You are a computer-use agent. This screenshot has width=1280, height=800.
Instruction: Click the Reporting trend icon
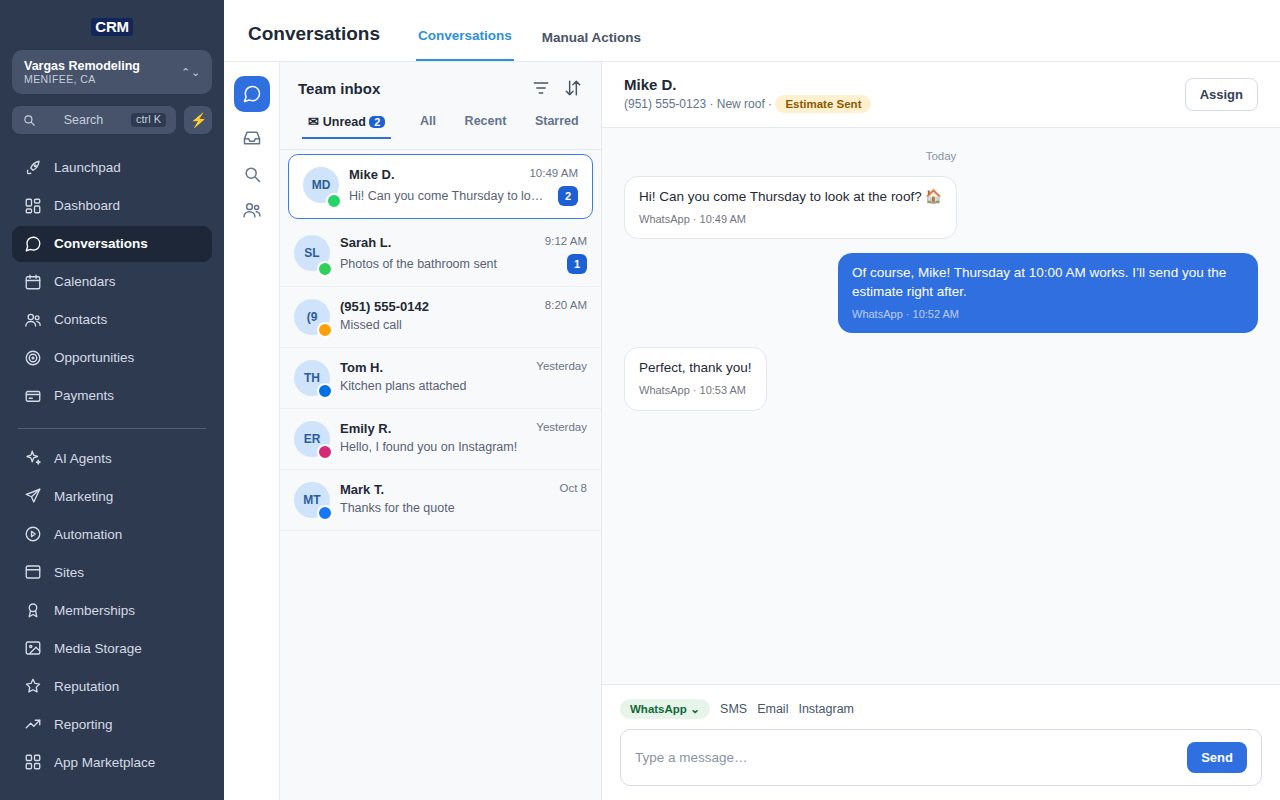click(x=33, y=725)
